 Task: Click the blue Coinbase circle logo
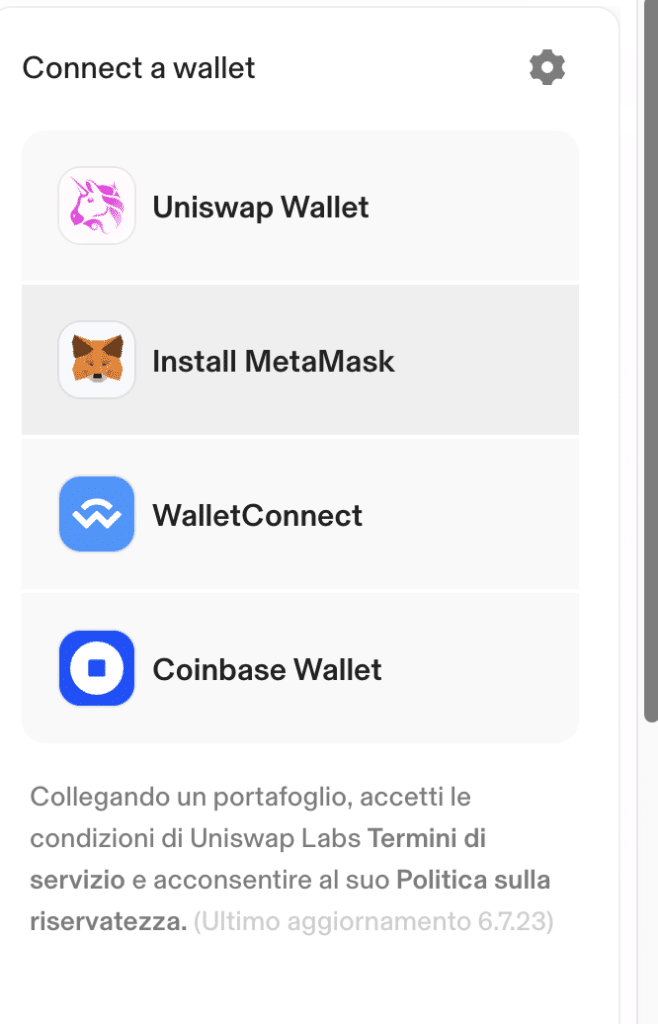click(x=96, y=668)
